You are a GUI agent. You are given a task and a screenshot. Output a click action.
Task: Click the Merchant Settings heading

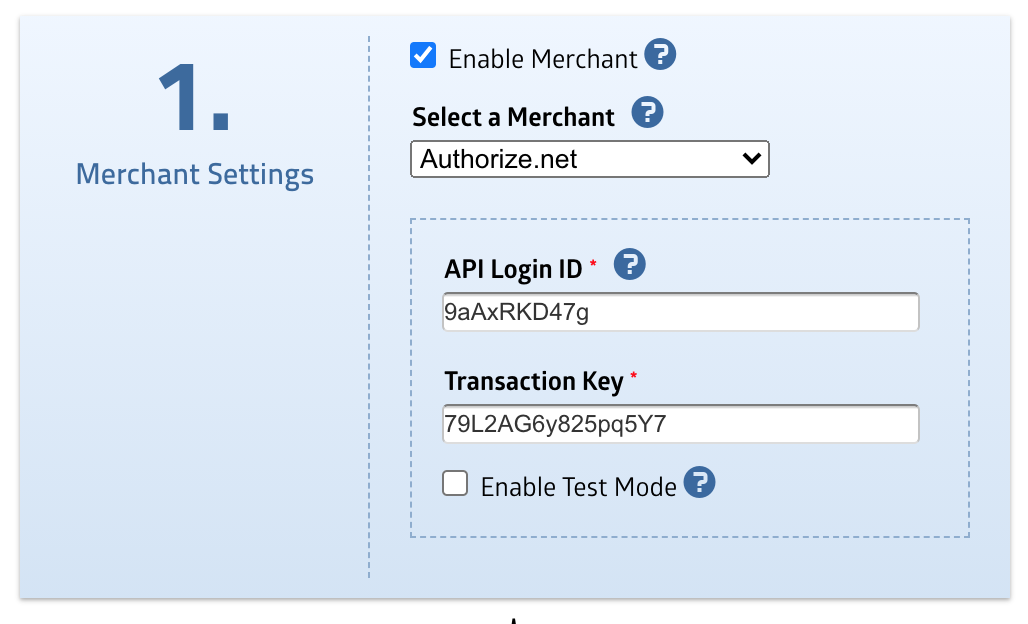[x=195, y=174]
